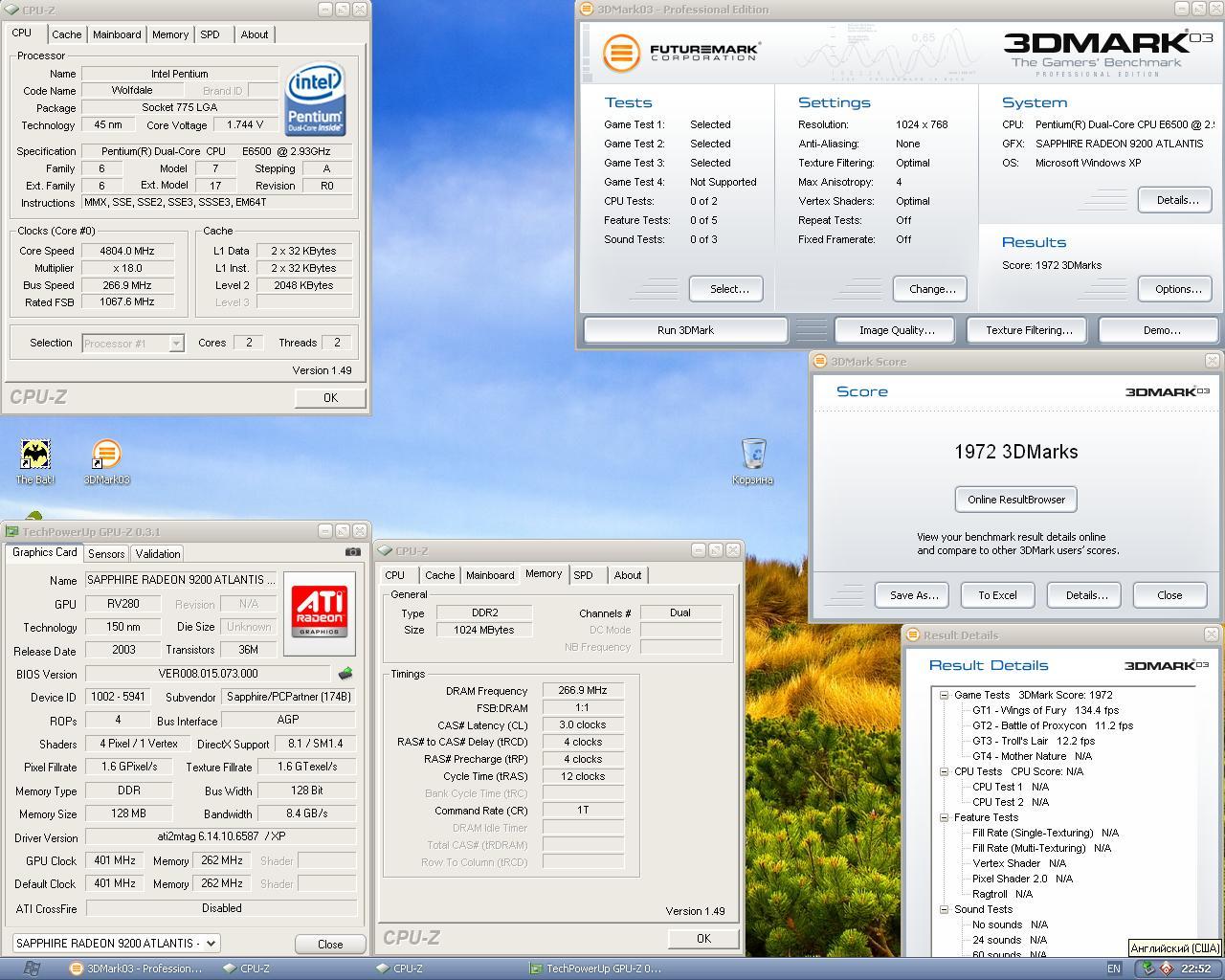Open SPD tab in lower CPU-Z window
The height and width of the screenshot is (980, 1225).
[583, 575]
